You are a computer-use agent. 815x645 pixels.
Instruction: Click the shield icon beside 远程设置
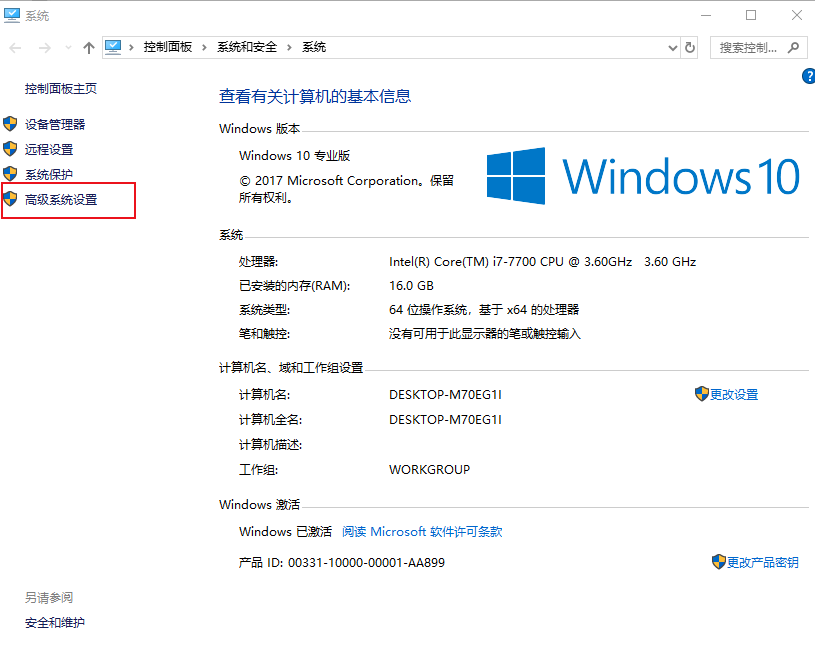tap(10, 149)
